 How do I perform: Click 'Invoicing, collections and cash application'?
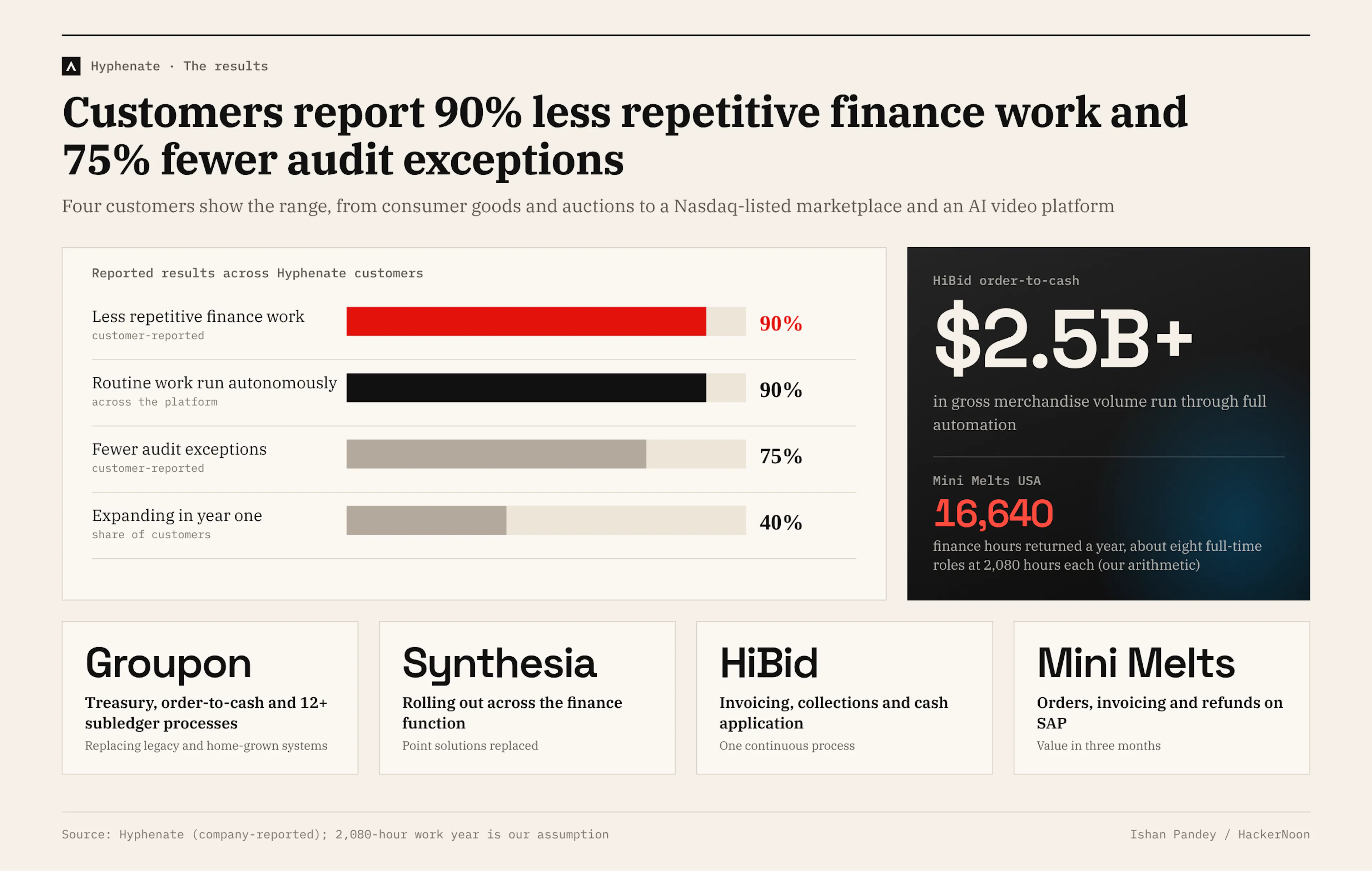coord(834,713)
